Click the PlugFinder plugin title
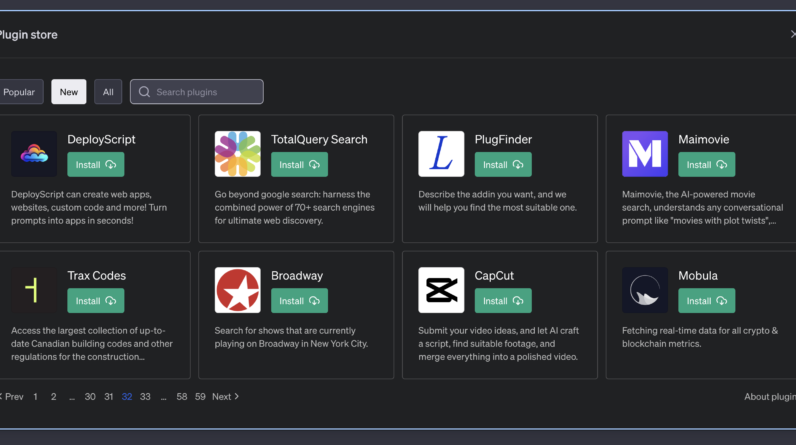This screenshot has height=445, width=796. click(503, 140)
